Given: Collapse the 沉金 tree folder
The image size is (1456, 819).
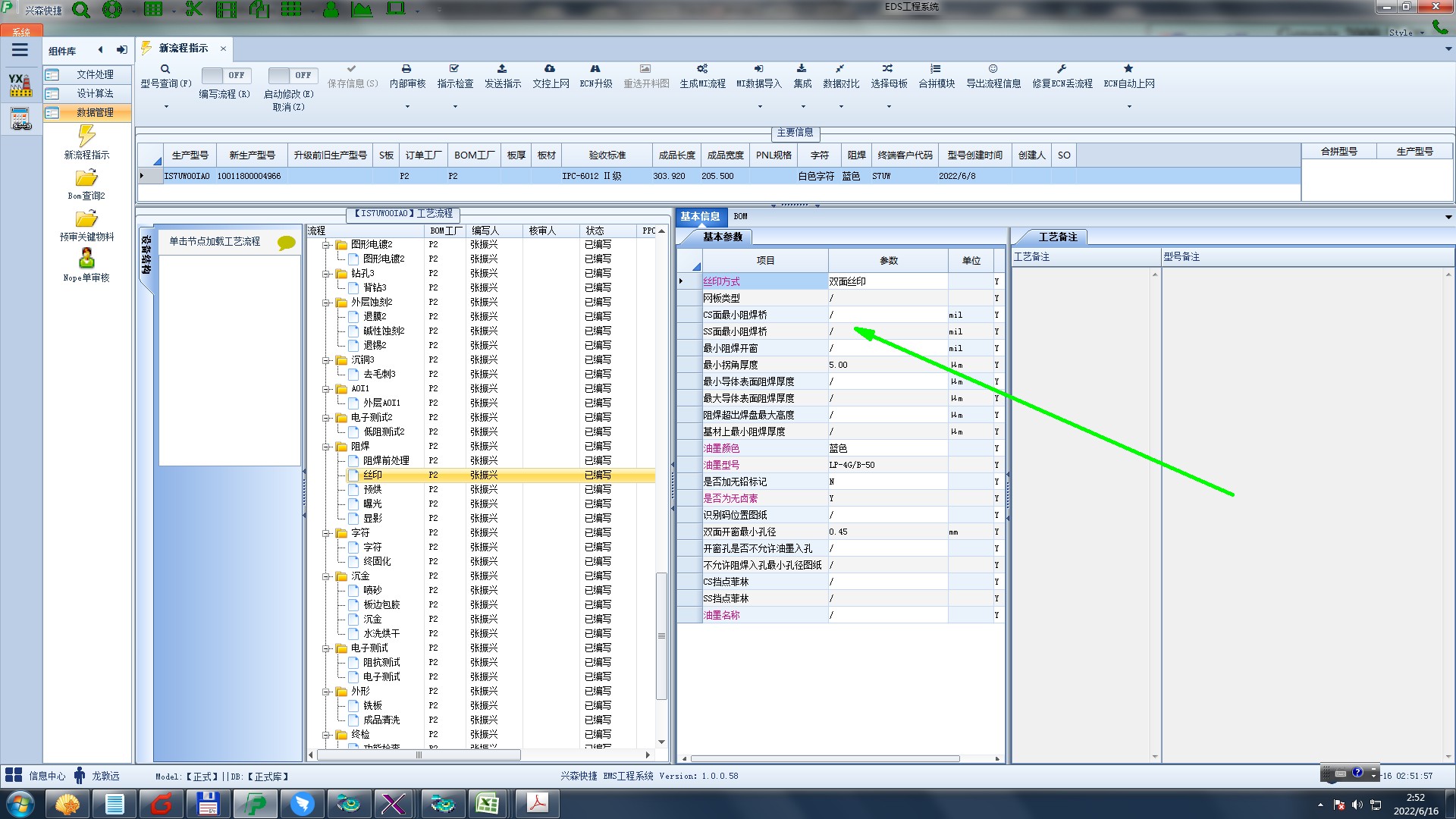Looking at the screenshot, I should (x=326, y=576).
